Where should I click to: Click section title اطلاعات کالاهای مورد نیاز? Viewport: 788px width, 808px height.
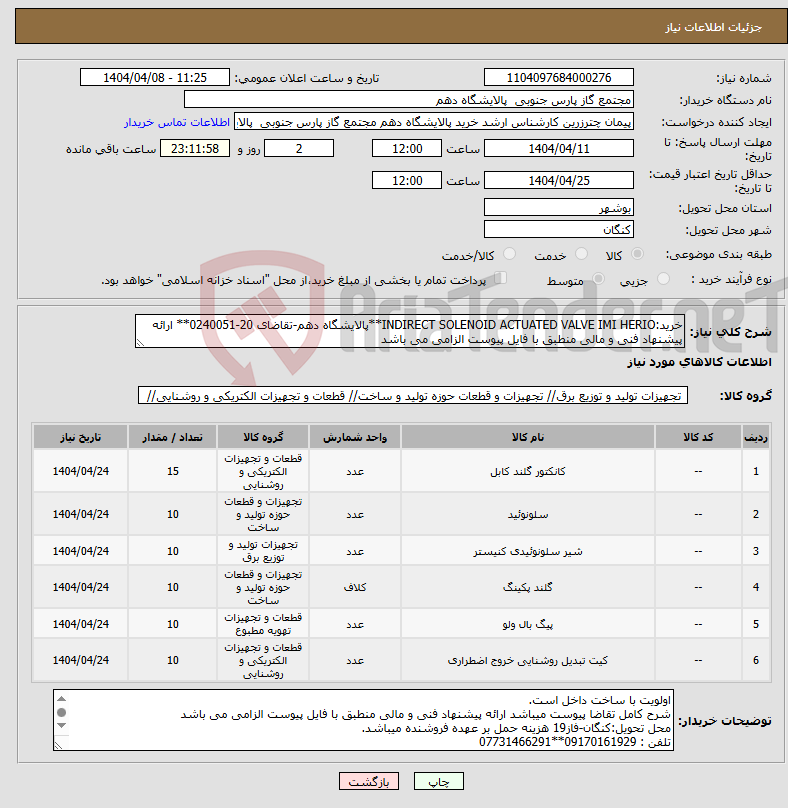[699, 362]
